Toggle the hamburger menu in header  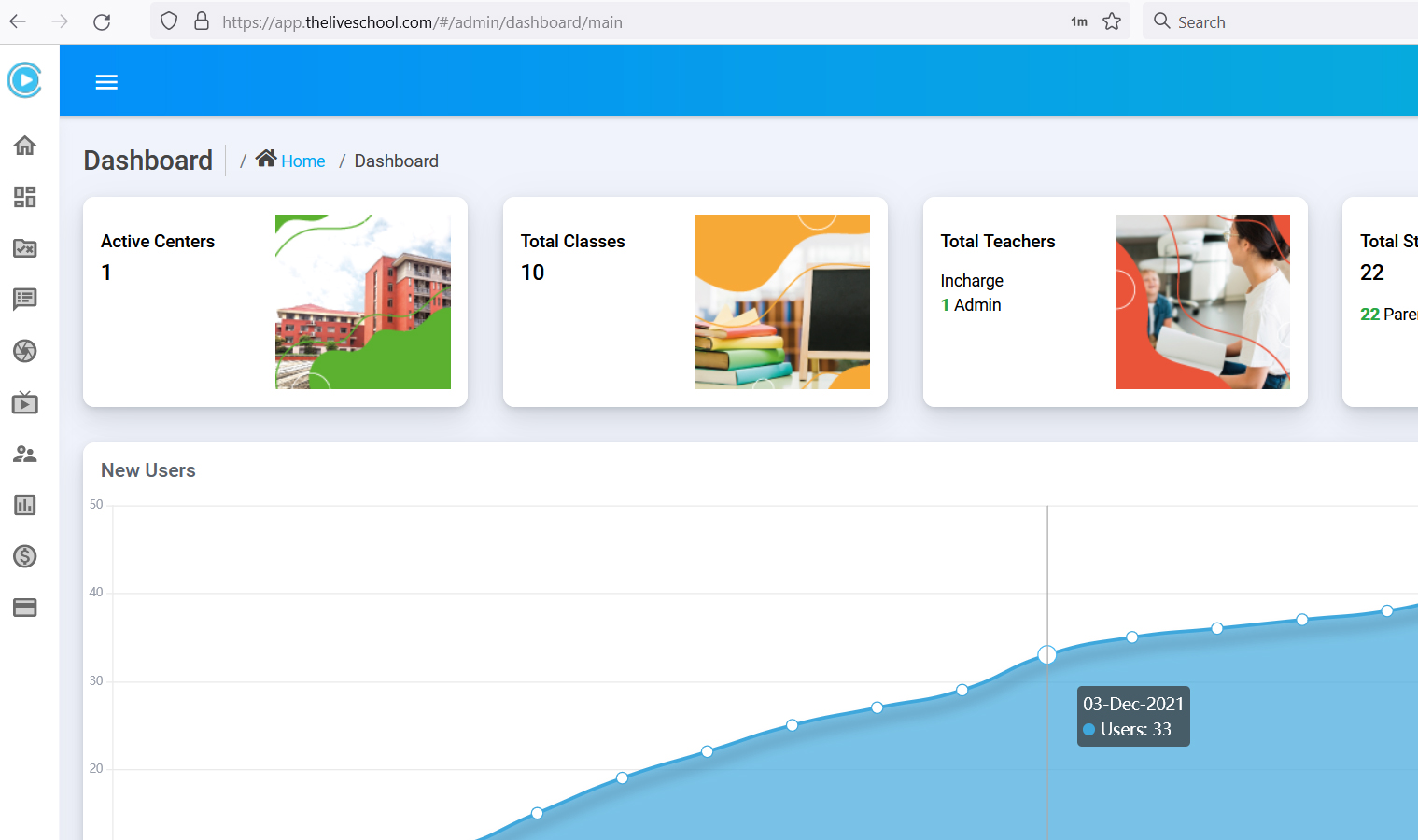pyautogui.click(x=106, y=82)
